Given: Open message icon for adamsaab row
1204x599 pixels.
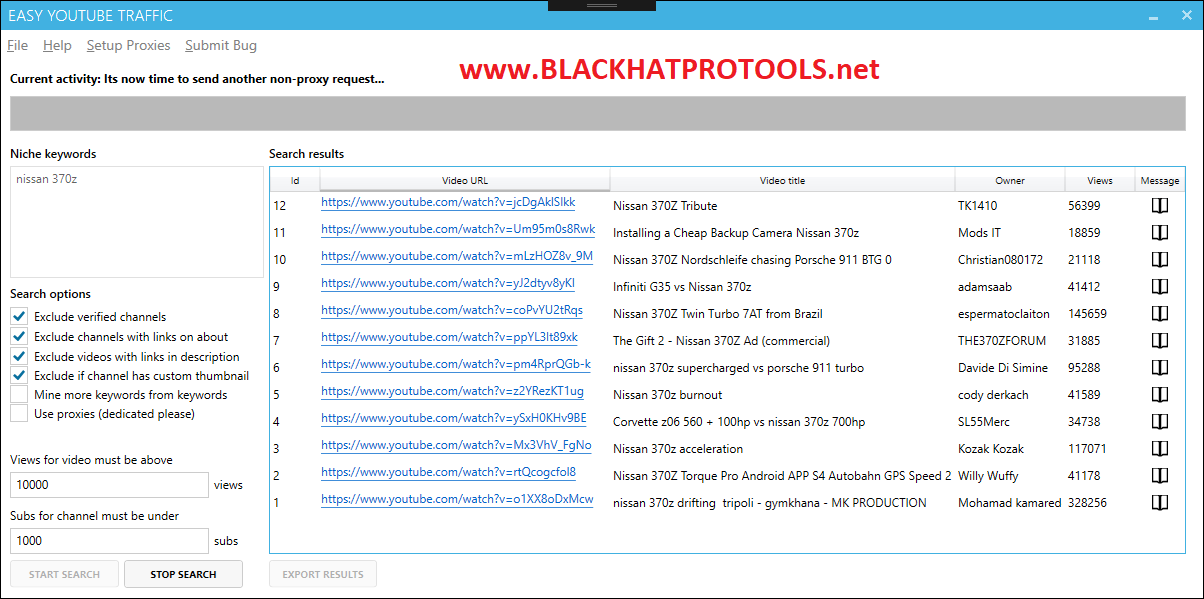Looking at the screenshot, I should click(x=1159, y=286).
